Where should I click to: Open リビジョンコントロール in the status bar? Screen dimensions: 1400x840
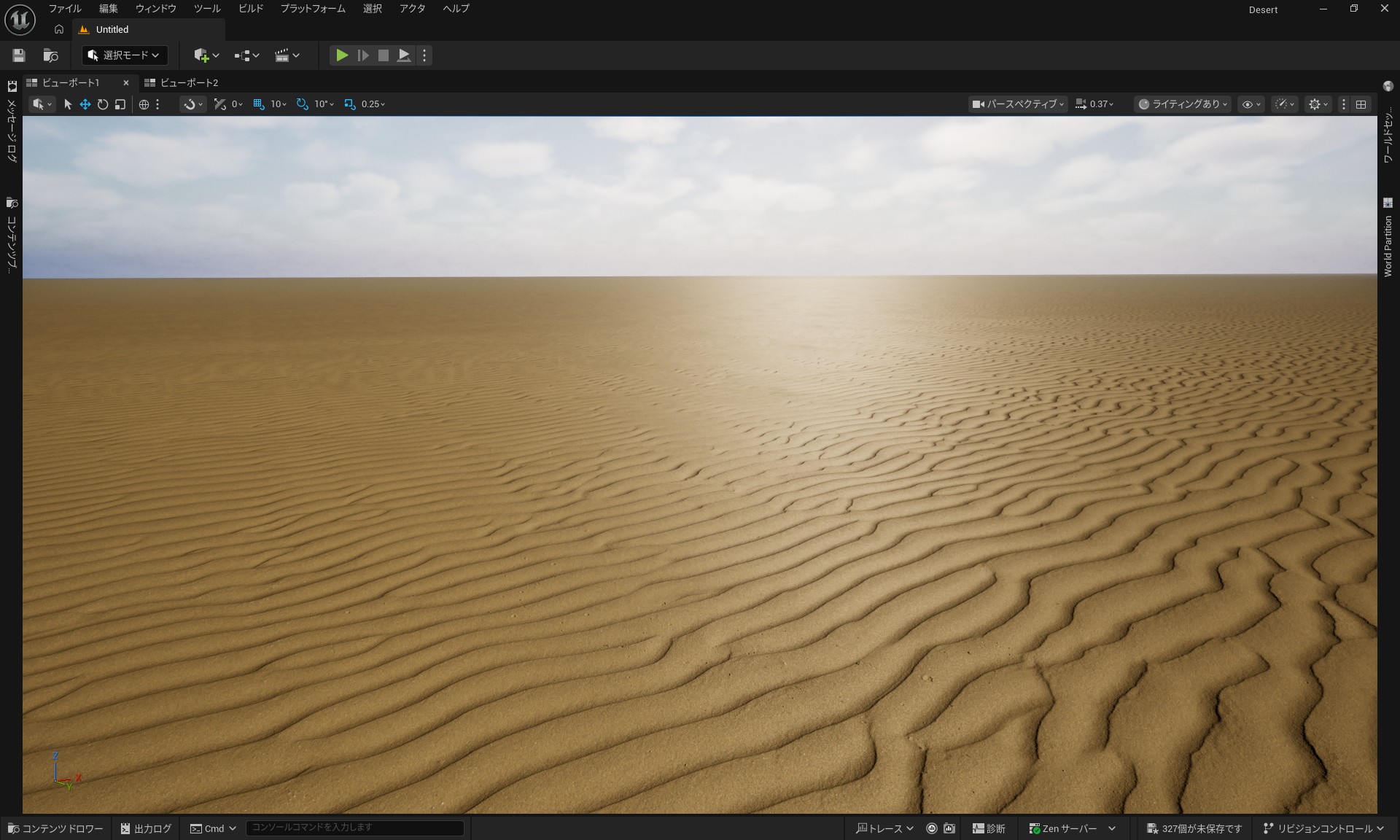tap(1323, 828)
